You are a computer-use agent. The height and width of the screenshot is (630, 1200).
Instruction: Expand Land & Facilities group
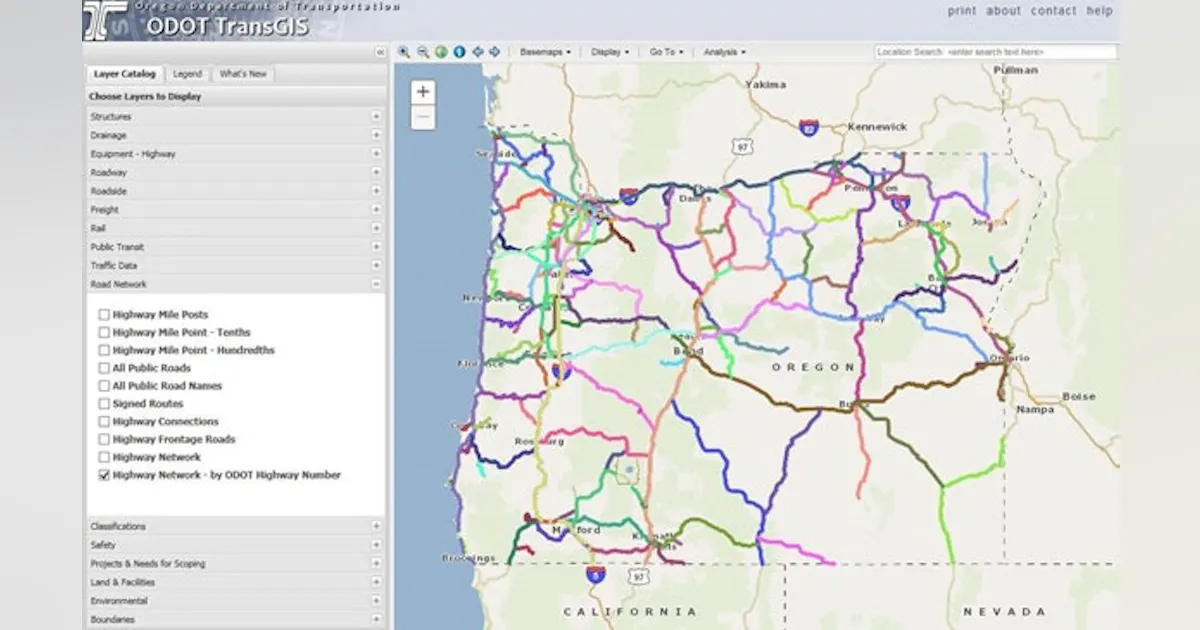click(376, 582)
